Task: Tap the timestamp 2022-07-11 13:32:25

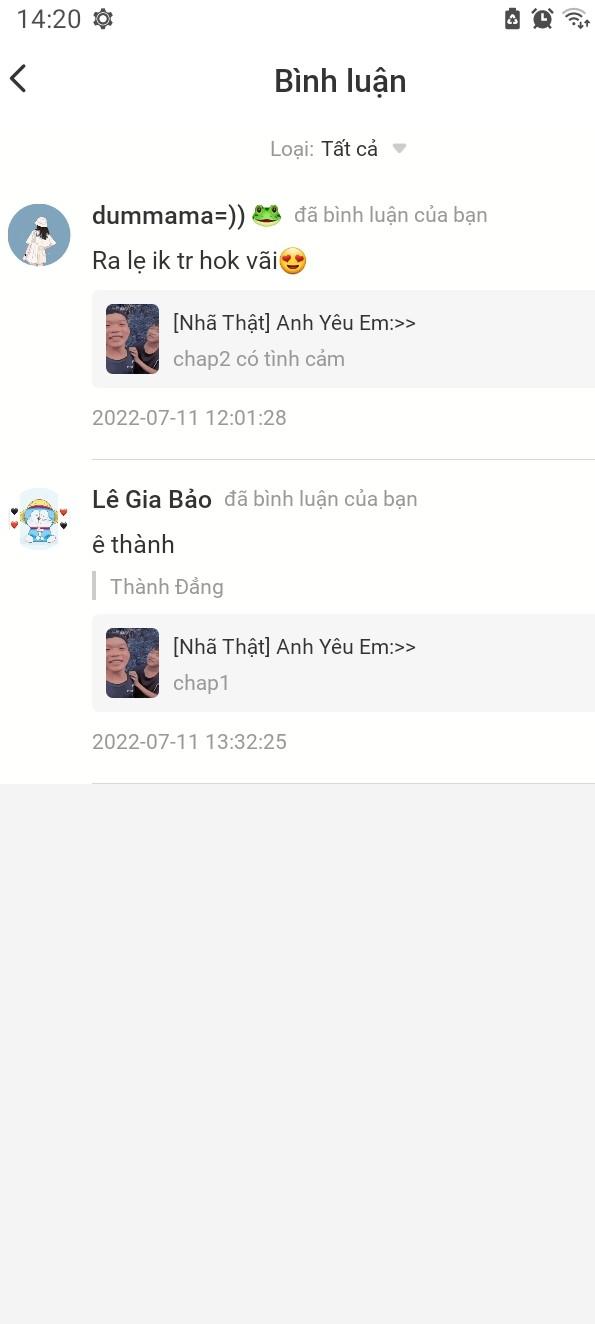Action: pyautogui.click(x=189, y=742)
